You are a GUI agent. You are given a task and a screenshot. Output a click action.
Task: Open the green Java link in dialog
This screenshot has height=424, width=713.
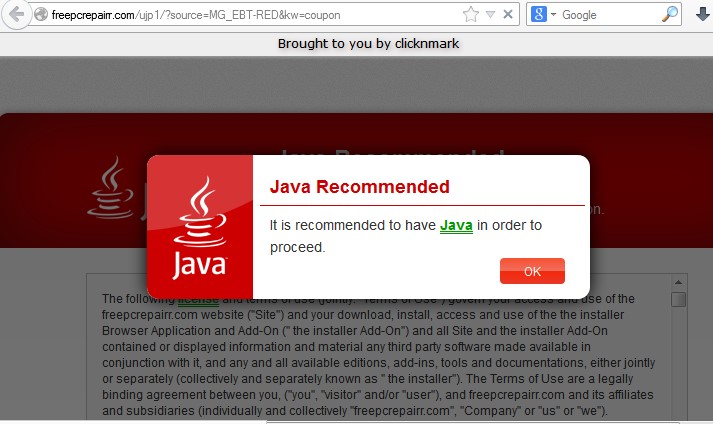pos(456,225)
